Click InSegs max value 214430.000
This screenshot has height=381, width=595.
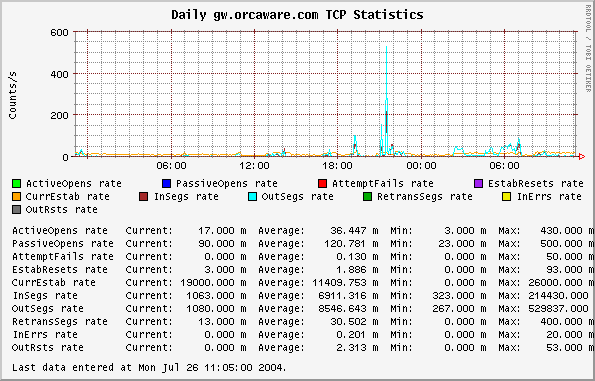(x=558, y=296)
